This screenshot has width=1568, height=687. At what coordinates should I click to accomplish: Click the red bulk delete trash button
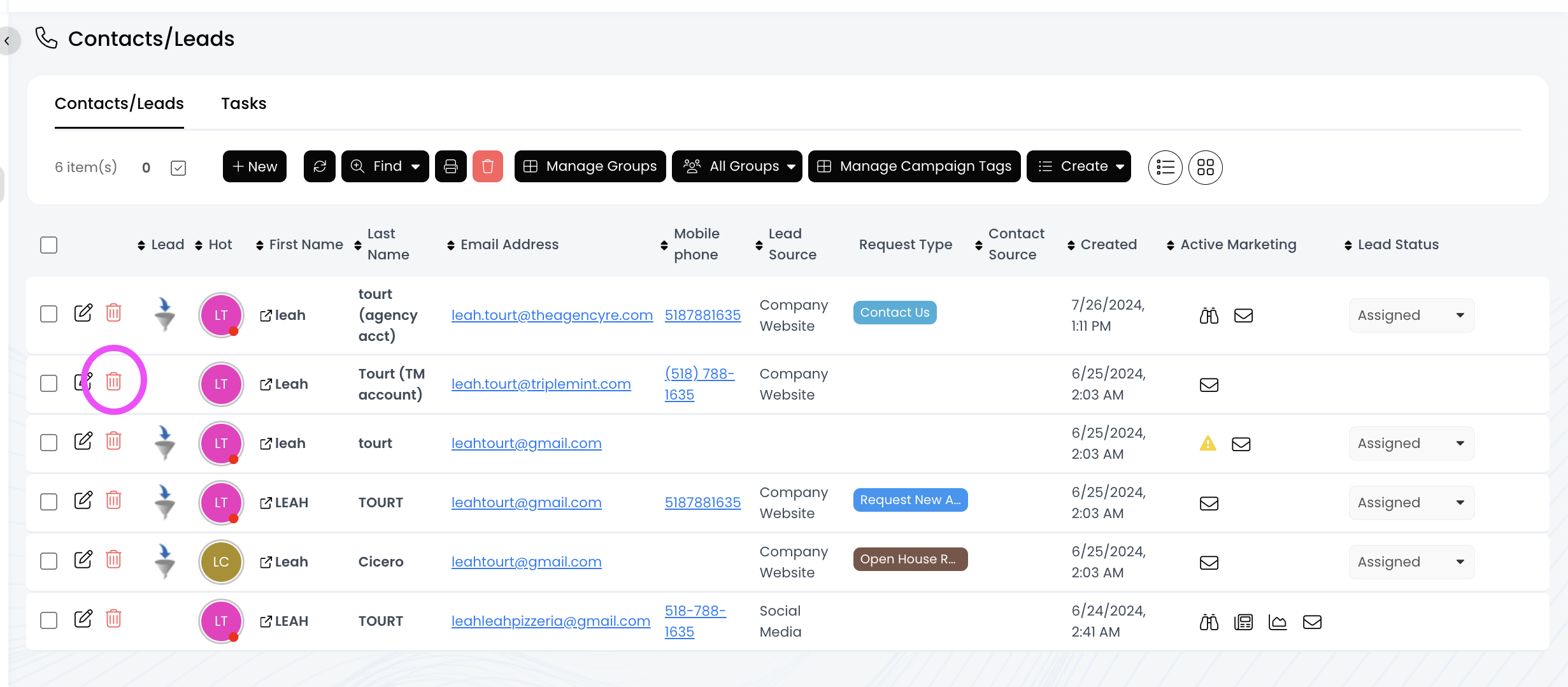tap(487, 166)
